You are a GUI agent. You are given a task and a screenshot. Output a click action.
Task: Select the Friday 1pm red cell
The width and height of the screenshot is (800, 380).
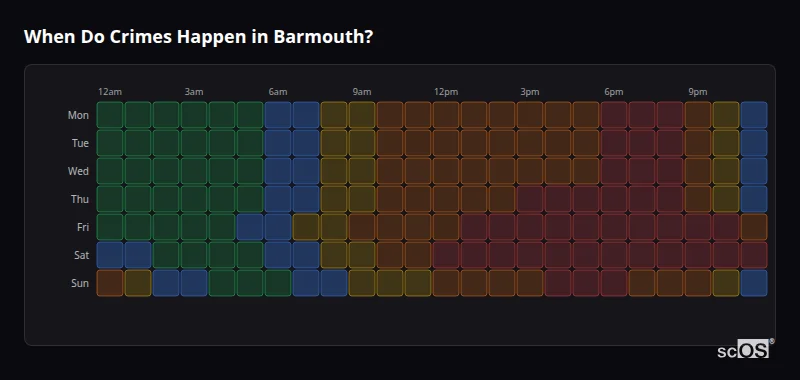(474, 227)
